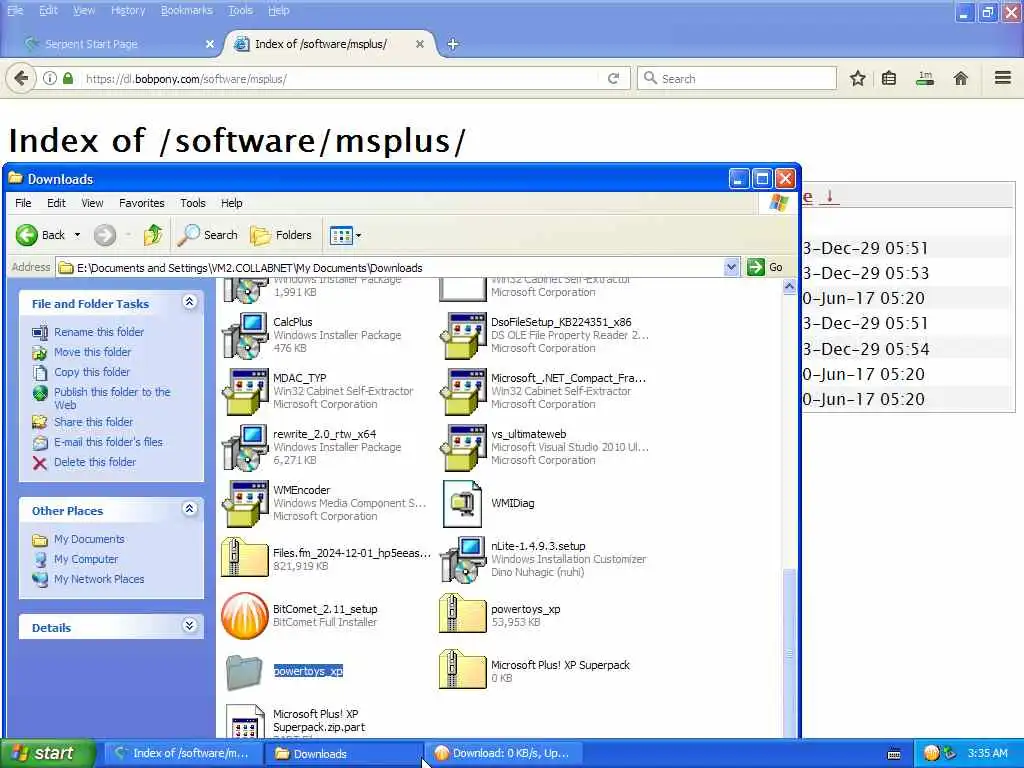Toggle the Folders pane in Explorer
Viewport: 1024px width, 768px height.
(x=281, y=235)
